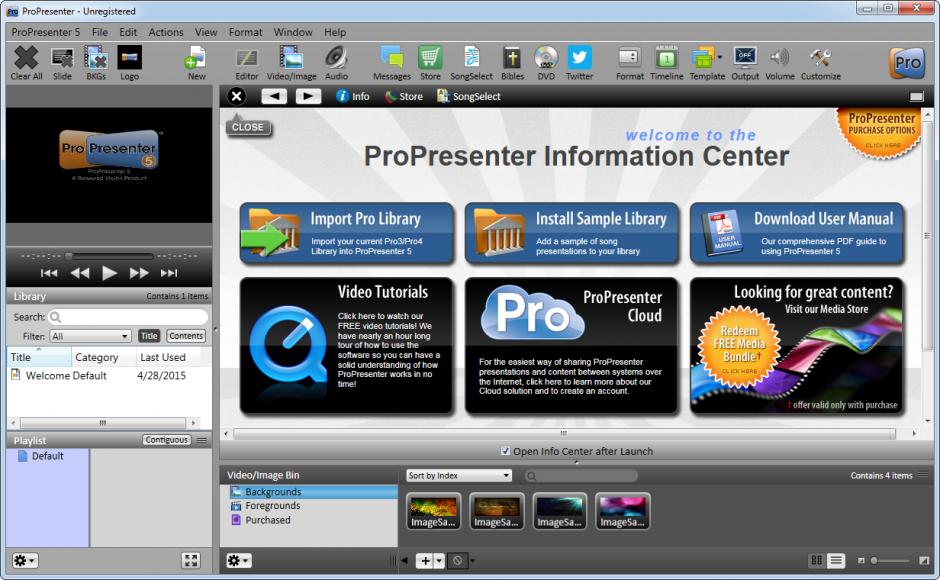Viewport: 940px width, 580px height.
Task: Redeem FREE Media Bundle badge
Action: [x=739, y=347]
